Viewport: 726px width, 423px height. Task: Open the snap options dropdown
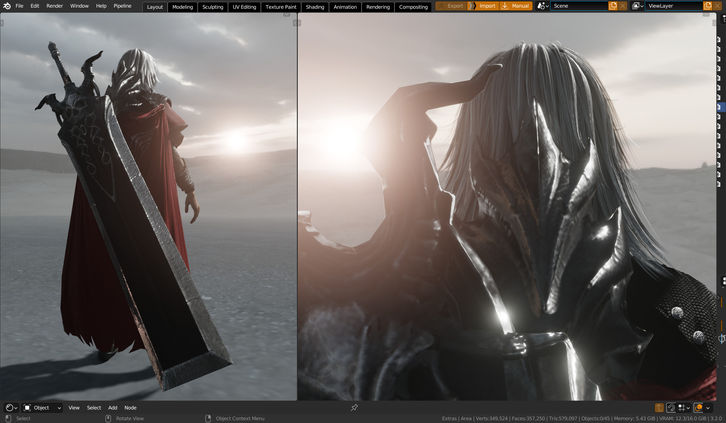684,408
